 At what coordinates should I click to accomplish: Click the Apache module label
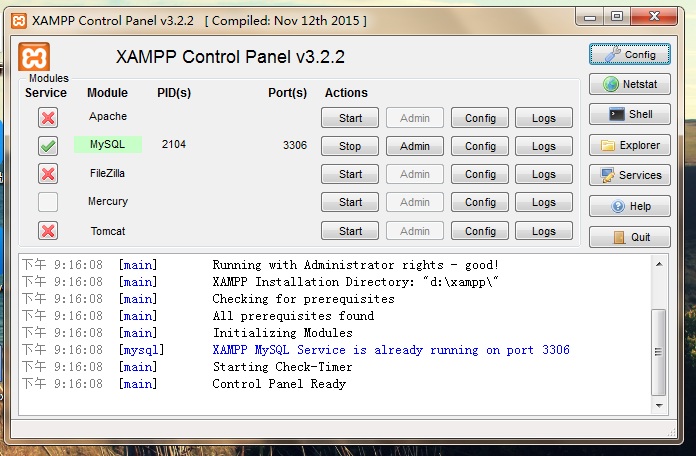(x=108, y=116)
